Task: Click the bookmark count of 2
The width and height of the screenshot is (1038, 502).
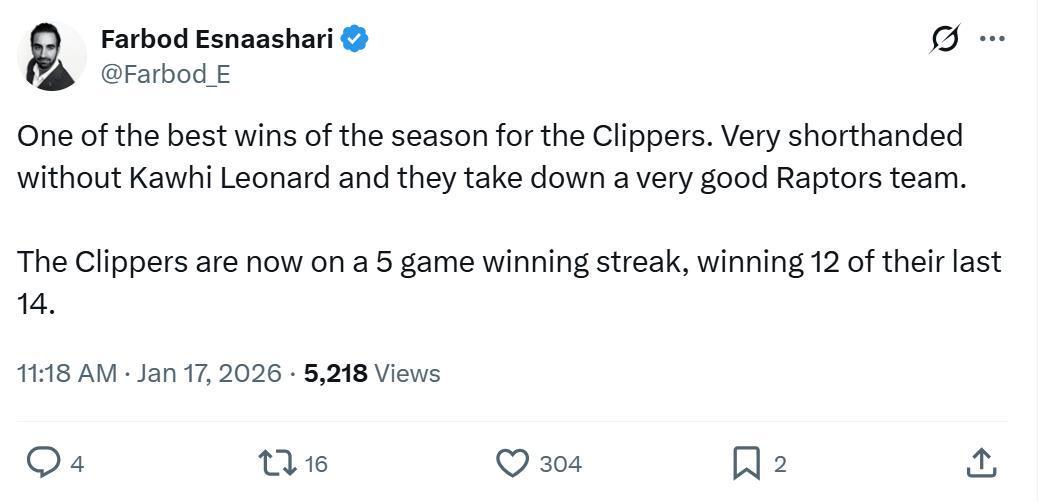Action: [780, 464]
